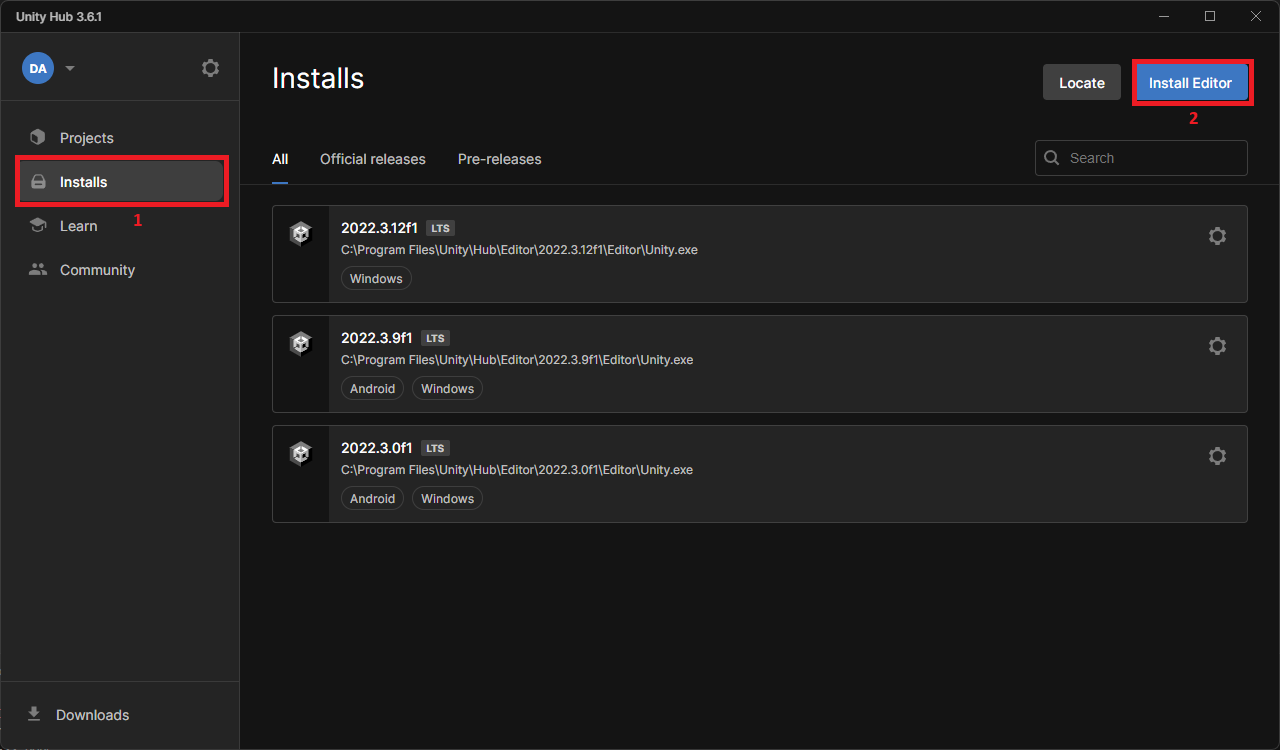The image size is (1280, 750).
Task: Open settings for Unity version 2022.3.12f1
Action: pyautogui.click(x=1217, y=235)
